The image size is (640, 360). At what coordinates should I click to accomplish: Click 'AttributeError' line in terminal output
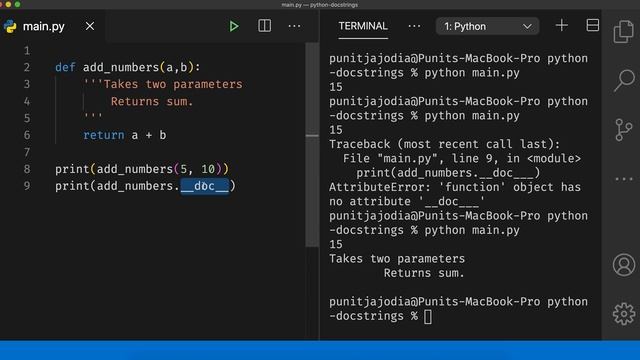(x=455, y=187)
